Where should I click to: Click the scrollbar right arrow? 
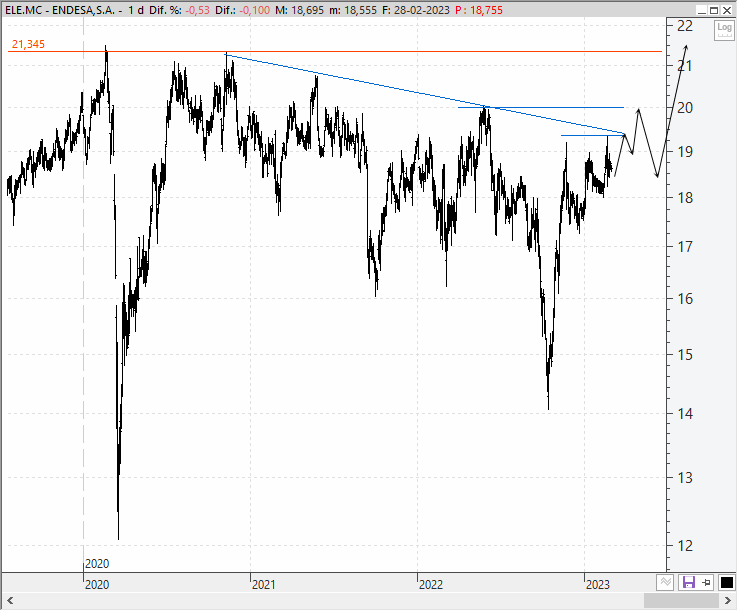[728, 601]
